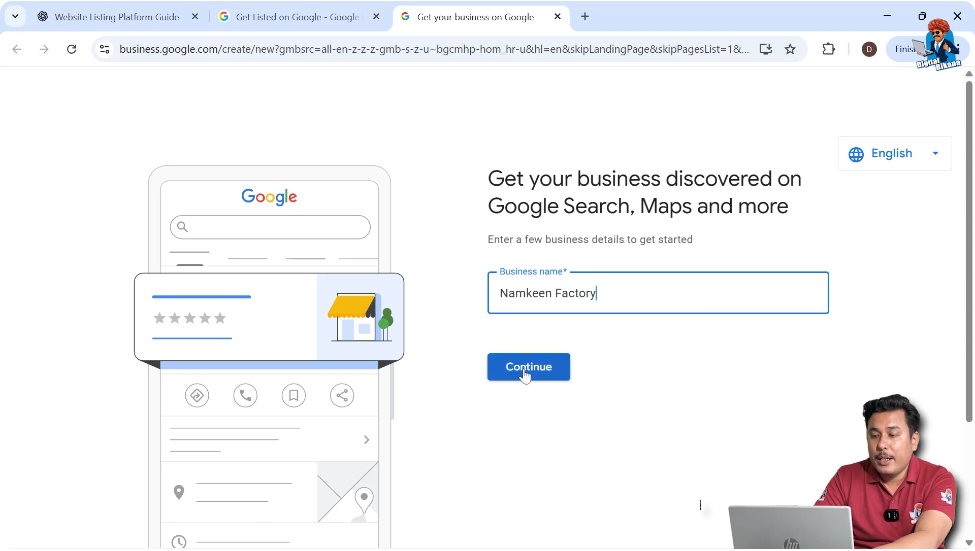Open the English language dropdown
This screenshot has height=551, width=975.
(x=894, y=154)
